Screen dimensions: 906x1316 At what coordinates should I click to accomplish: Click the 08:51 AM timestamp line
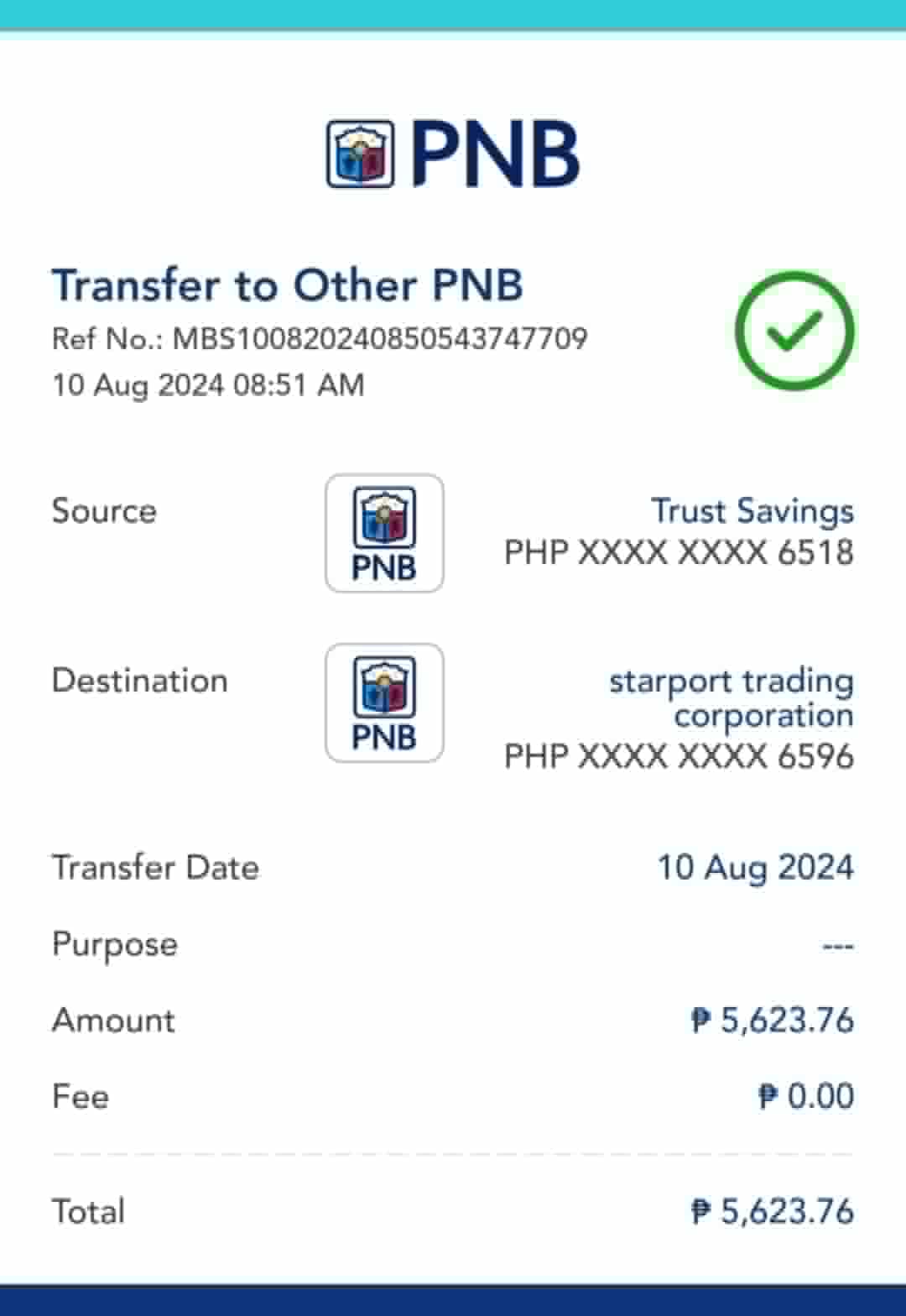click(x=208, y=385)
